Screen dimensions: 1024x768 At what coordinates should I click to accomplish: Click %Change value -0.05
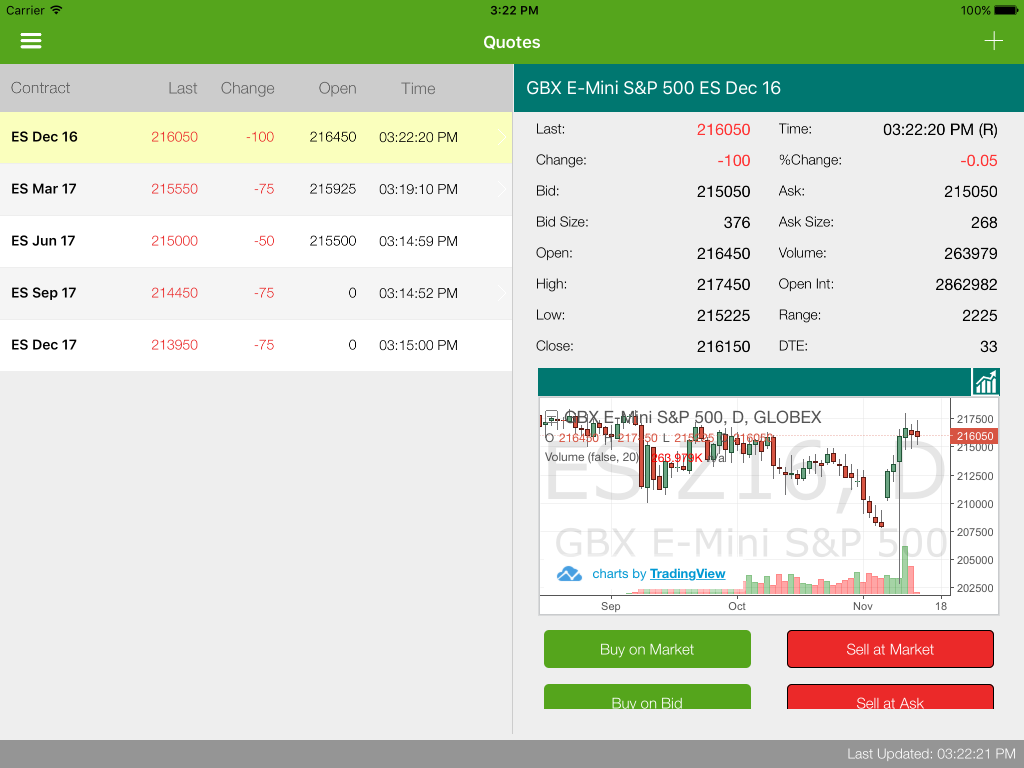click(x=978, y=161)
